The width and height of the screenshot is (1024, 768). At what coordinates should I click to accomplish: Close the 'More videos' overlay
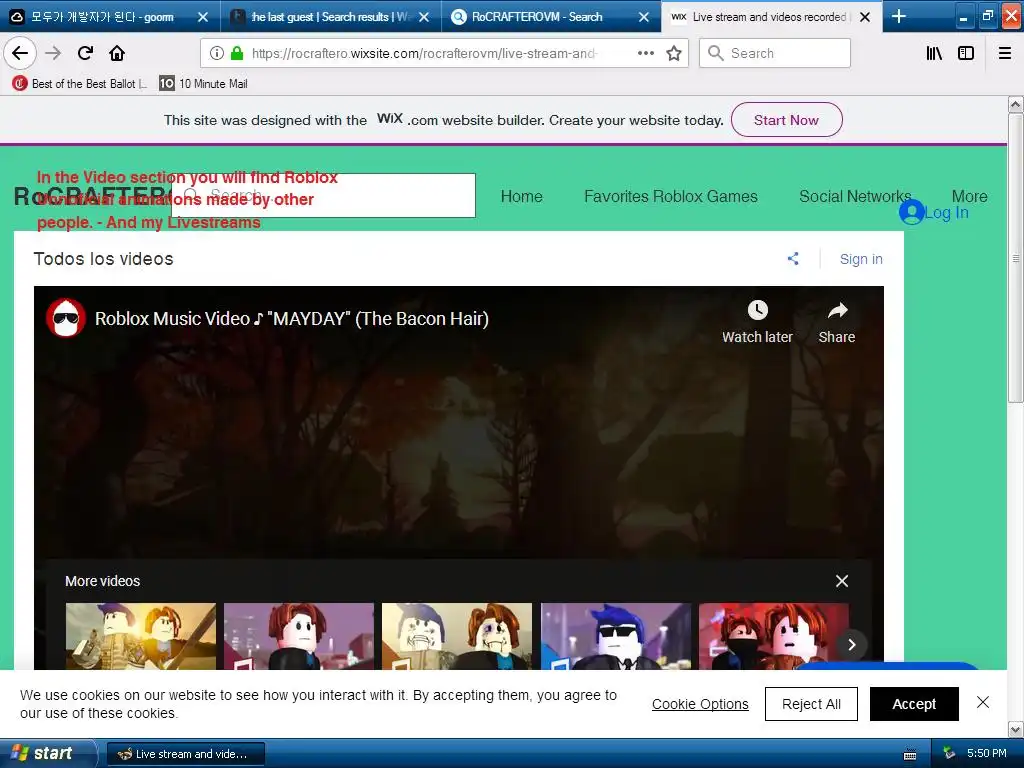click(842, 581)
